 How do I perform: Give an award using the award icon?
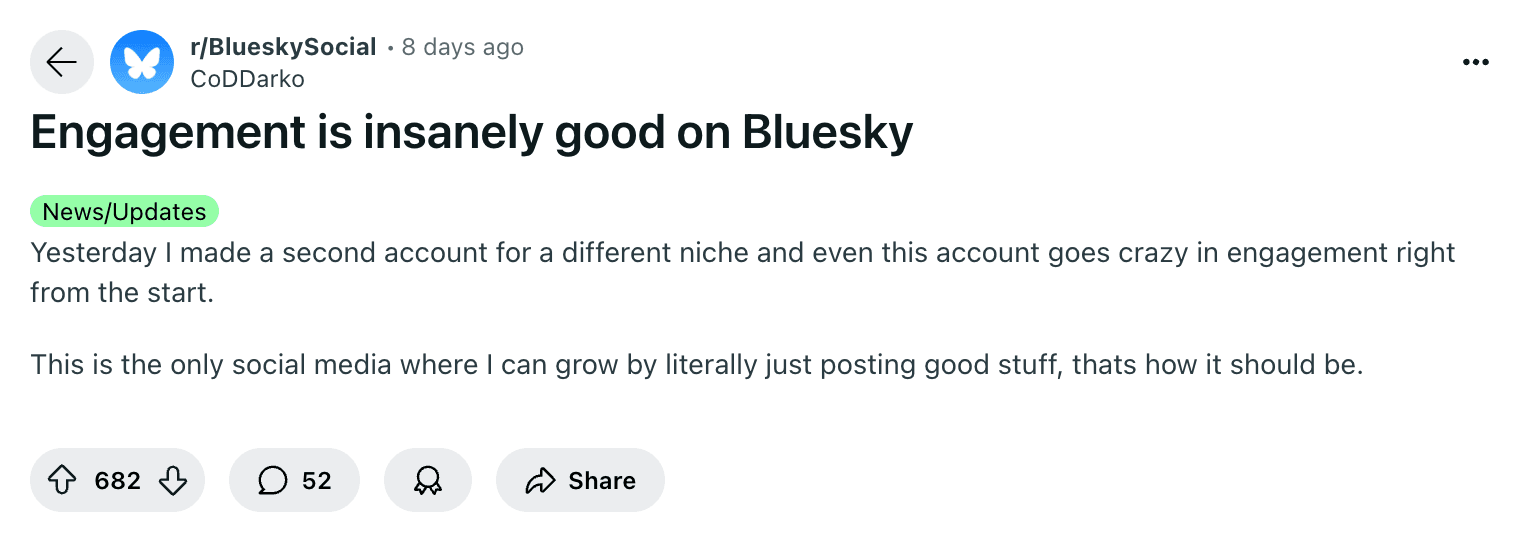tap(427, 481)
